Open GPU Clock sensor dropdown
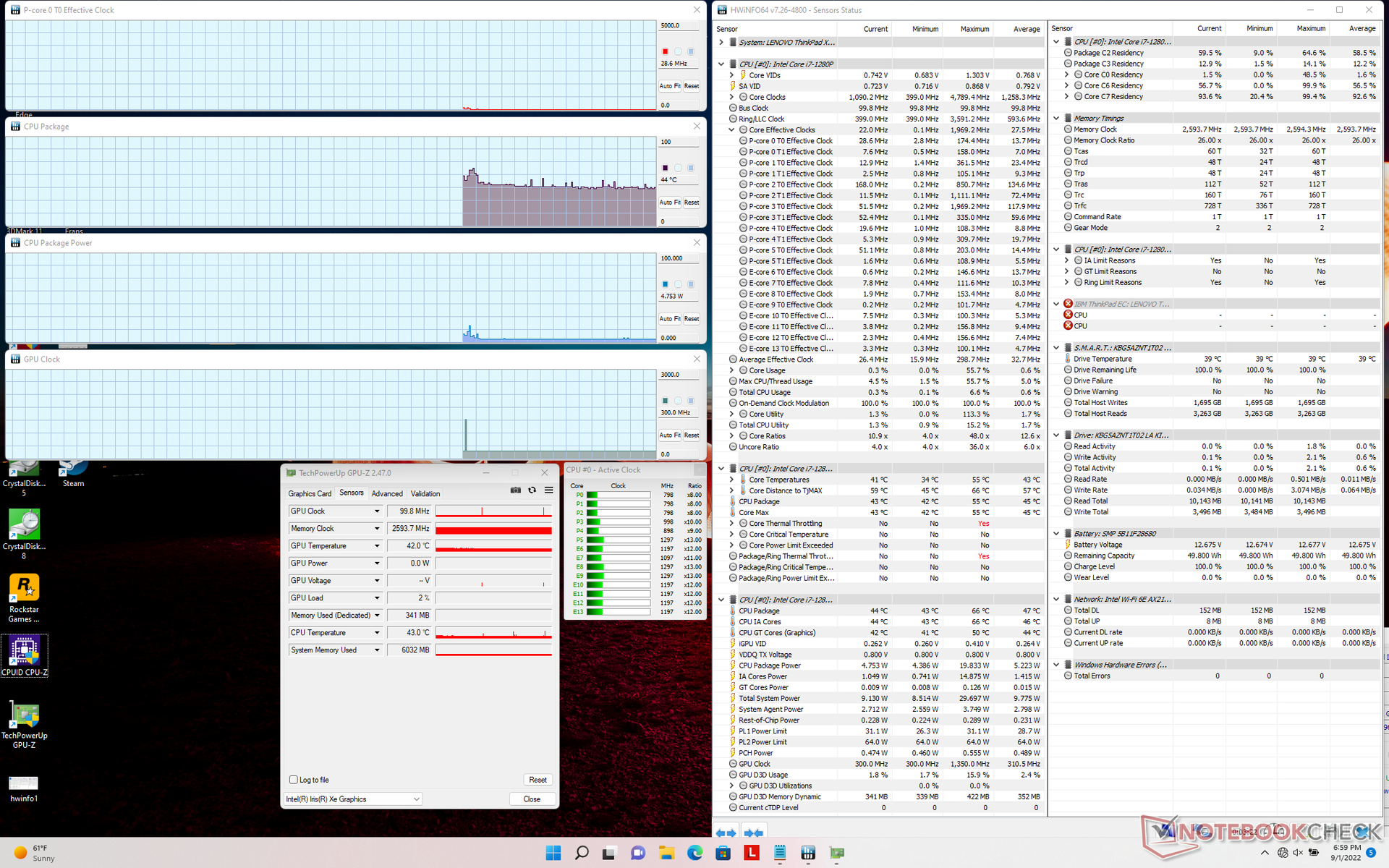 [x=377, y=511]
